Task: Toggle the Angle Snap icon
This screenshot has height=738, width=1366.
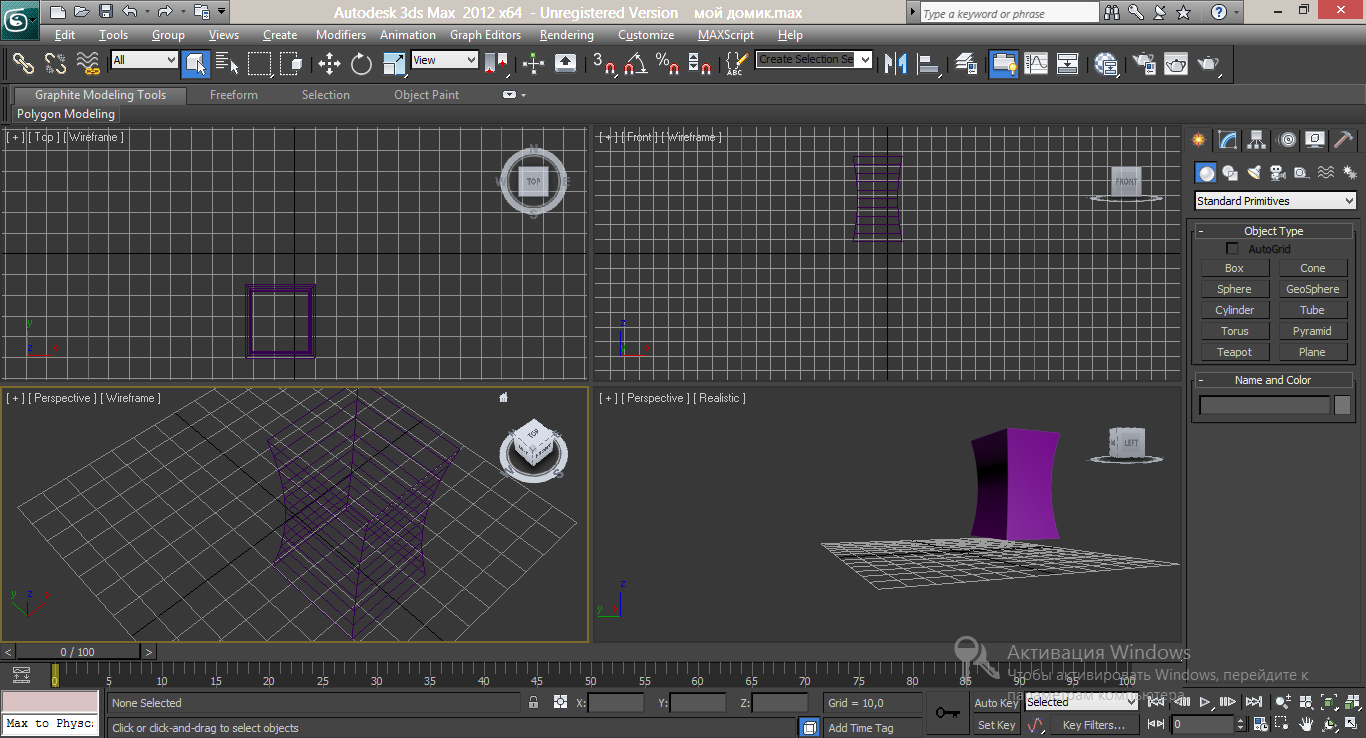Action: [x=635, y=64]
